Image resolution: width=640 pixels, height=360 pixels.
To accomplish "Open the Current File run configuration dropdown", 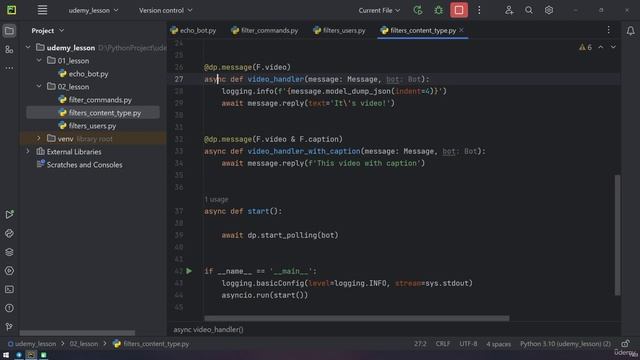I will click(379, 10).
